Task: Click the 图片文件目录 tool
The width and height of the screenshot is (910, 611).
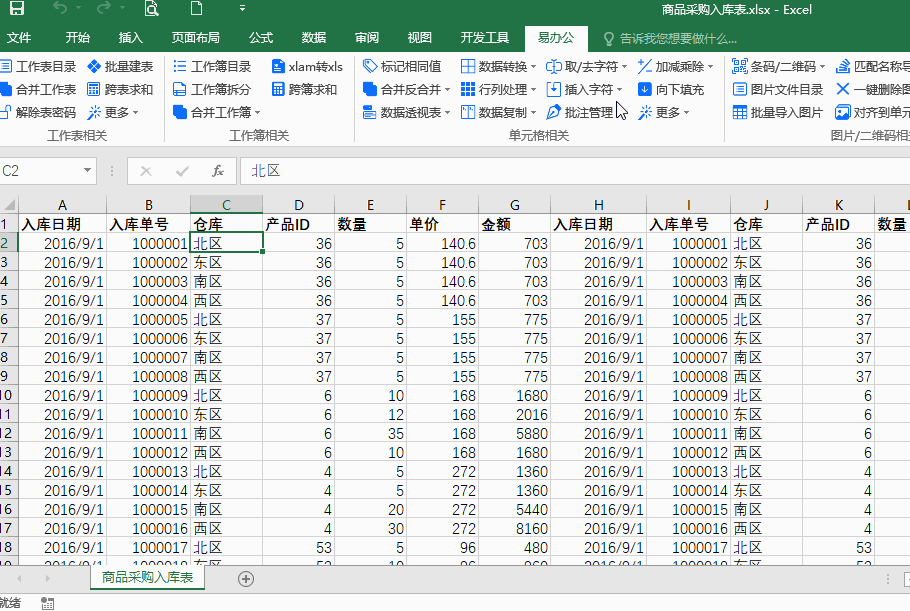Action: (778, 89)
